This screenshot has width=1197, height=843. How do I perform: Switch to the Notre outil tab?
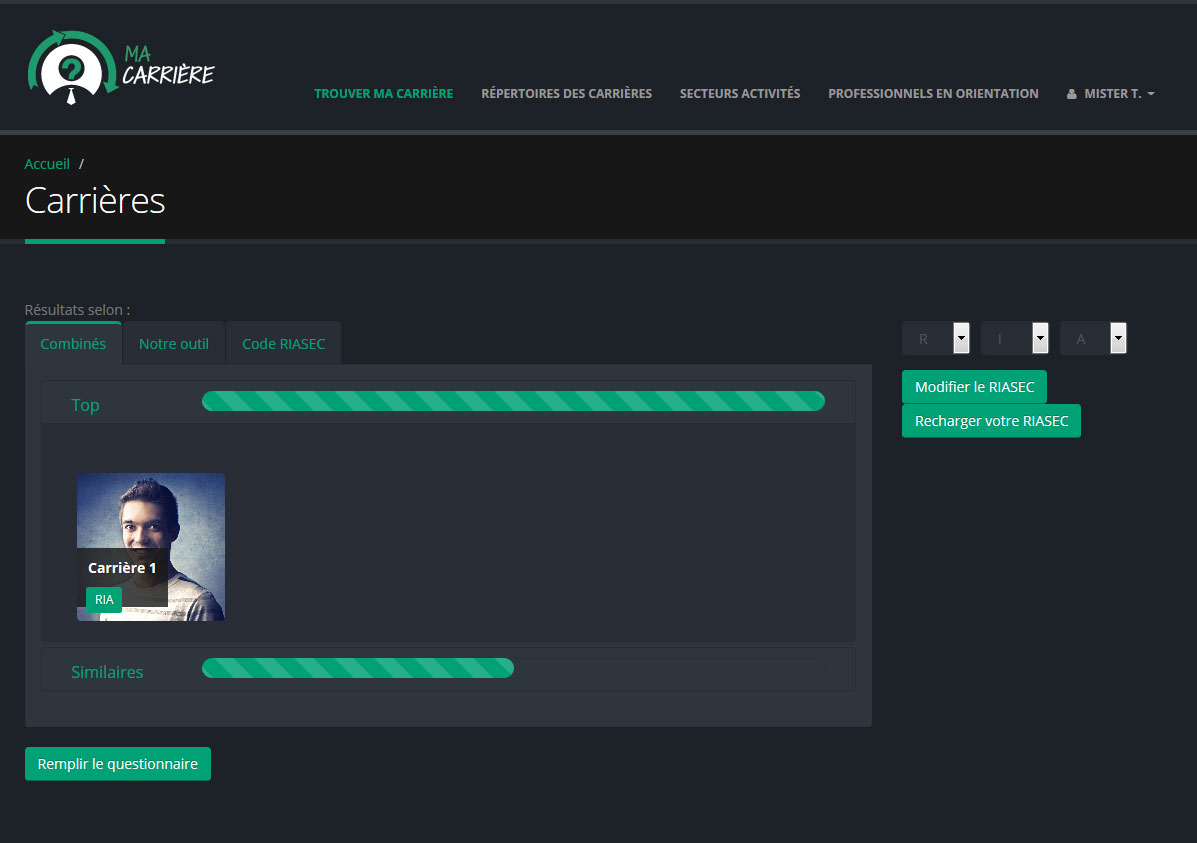click(174, 344)
